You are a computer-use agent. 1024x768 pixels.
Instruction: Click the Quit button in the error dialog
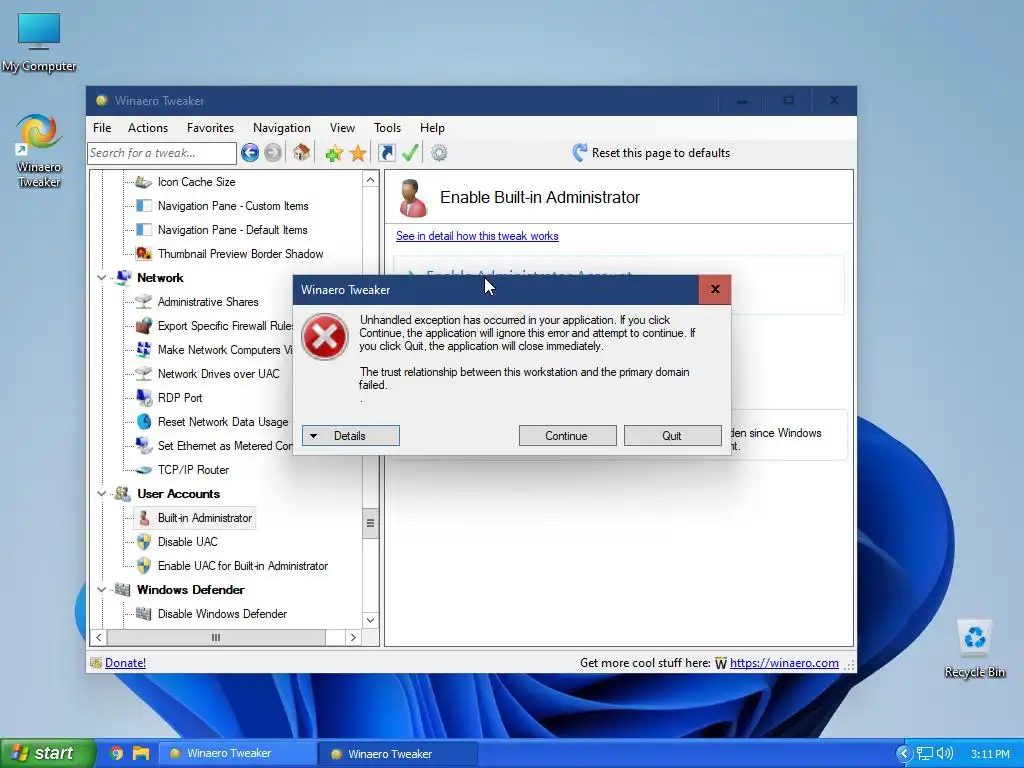tap(673, 436)
